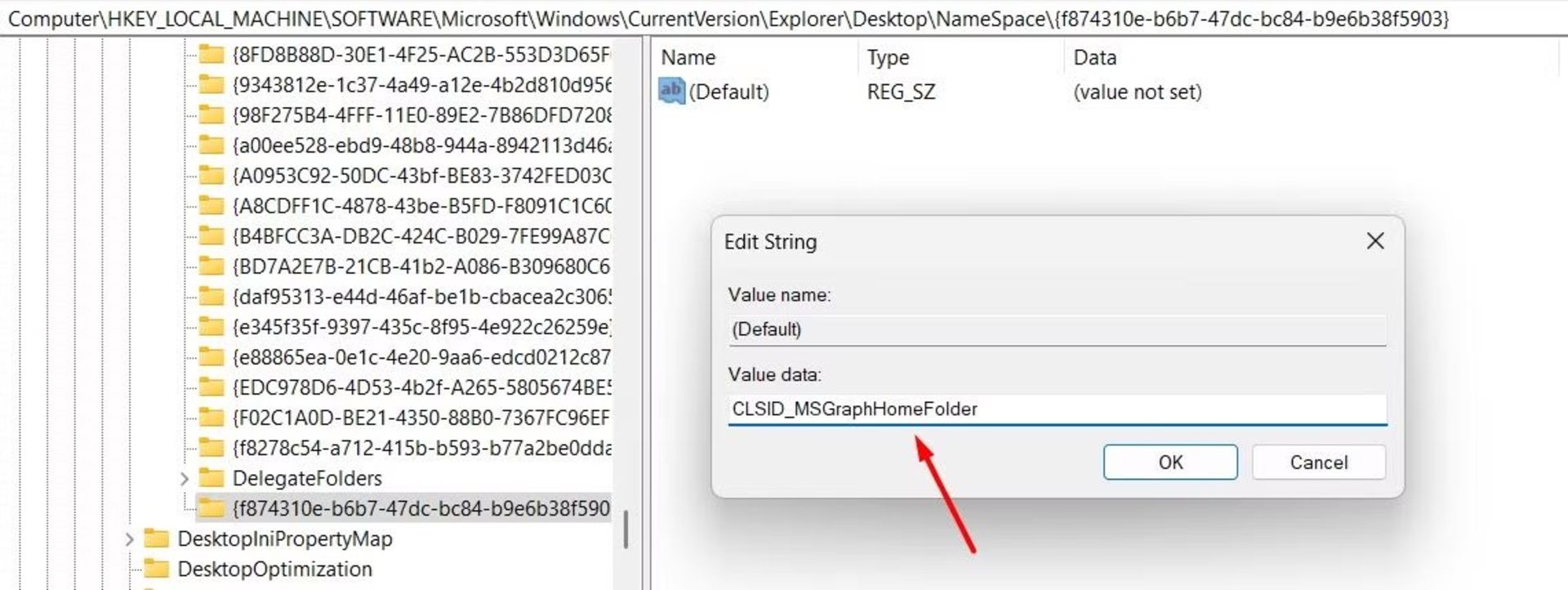Expand the DelegateFolders tree node
1568x590 pixels.
[184, 478]
